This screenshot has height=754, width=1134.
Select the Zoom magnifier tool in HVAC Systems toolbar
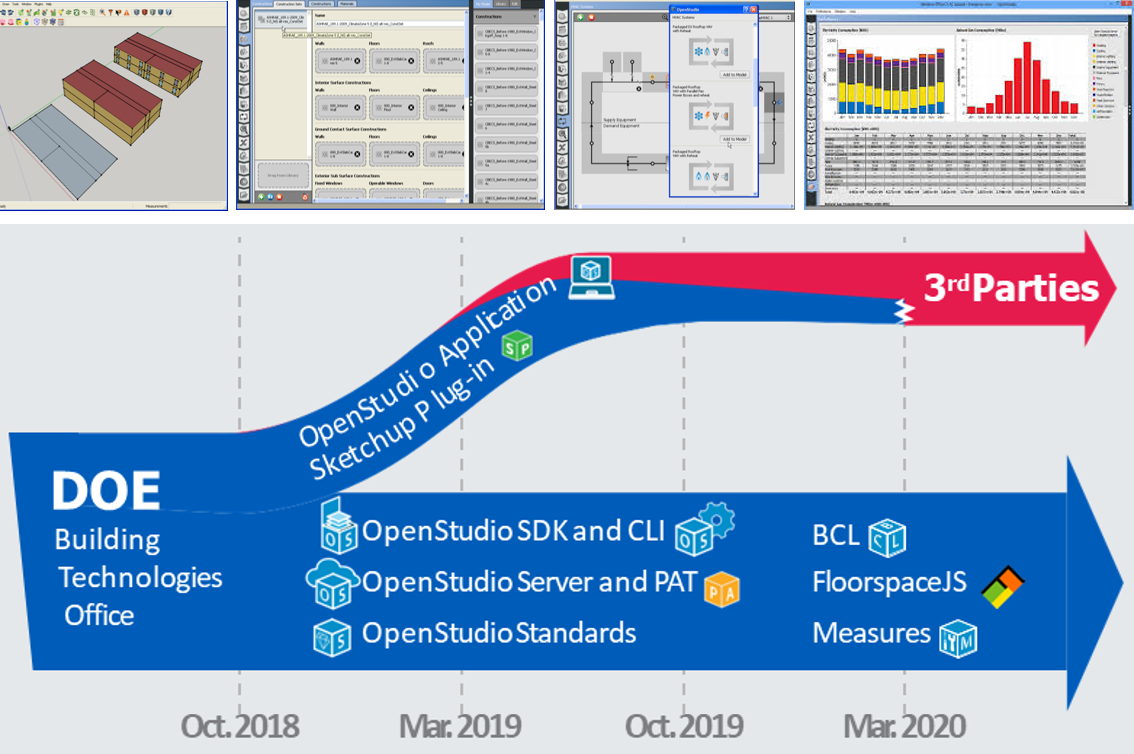coord(664,17)
